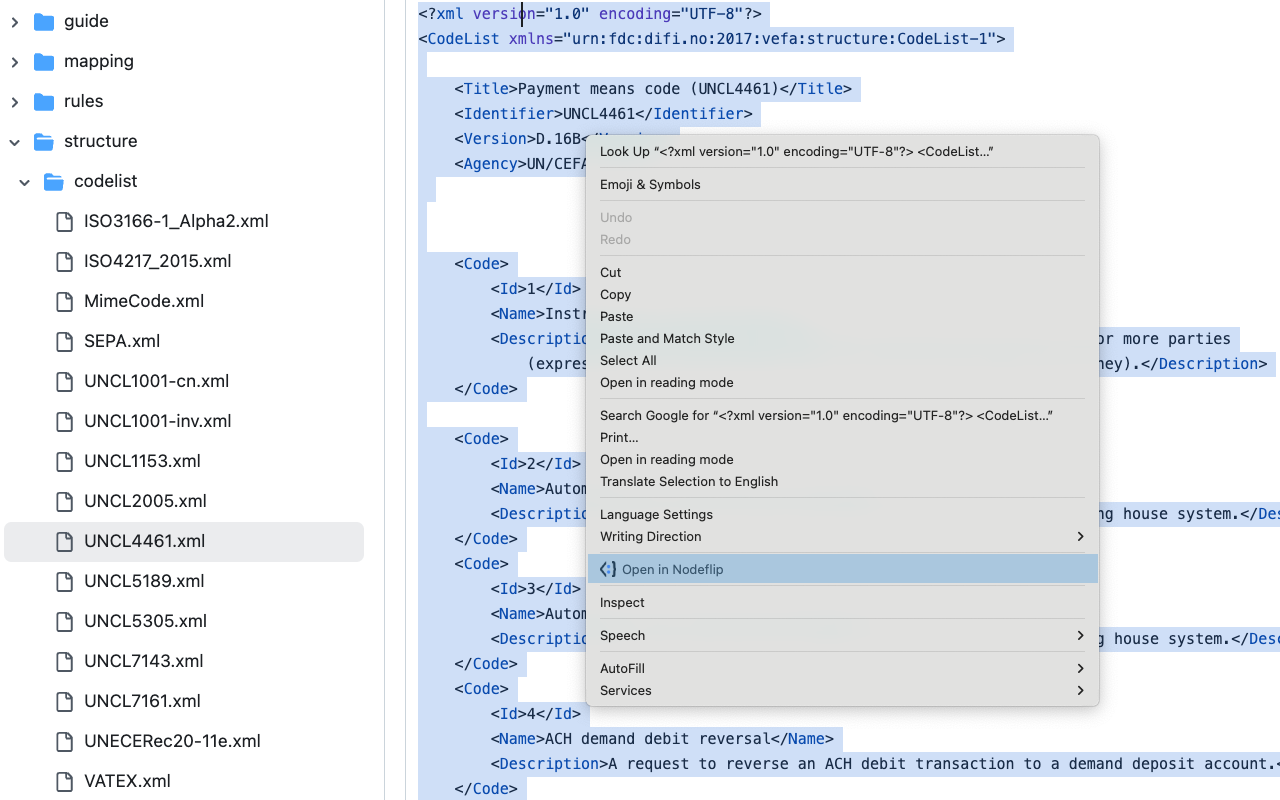Open the ISO3166-1_Alpha2.xml file name

pos(176,221)
